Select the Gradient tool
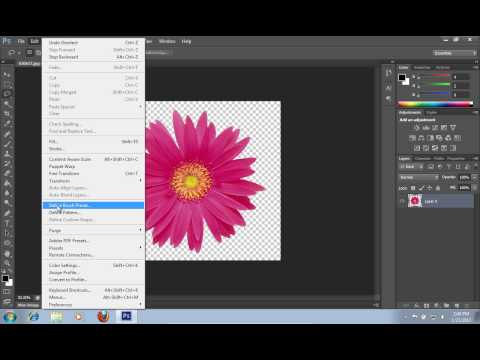Viewport: 480px width, 360px height. coord(7,183)
